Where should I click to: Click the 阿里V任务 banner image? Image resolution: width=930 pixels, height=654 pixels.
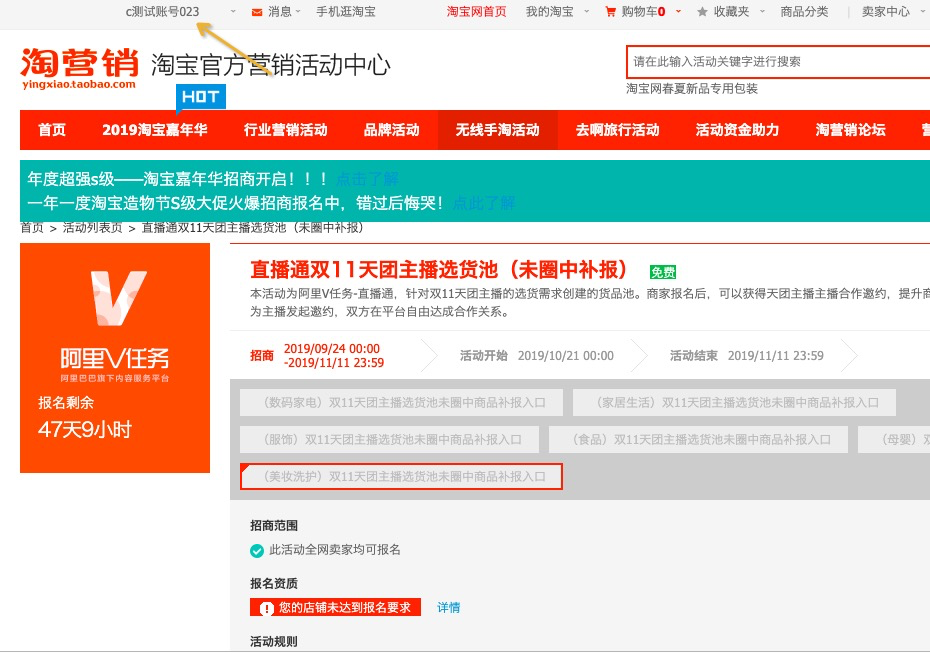tap(115, 358)
